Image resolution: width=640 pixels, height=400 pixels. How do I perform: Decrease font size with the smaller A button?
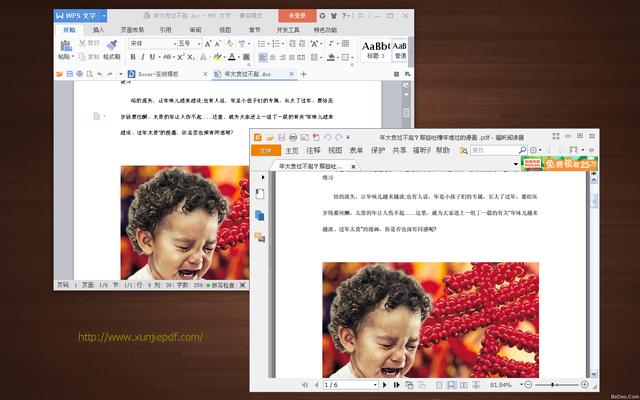[x=218, y=44]
